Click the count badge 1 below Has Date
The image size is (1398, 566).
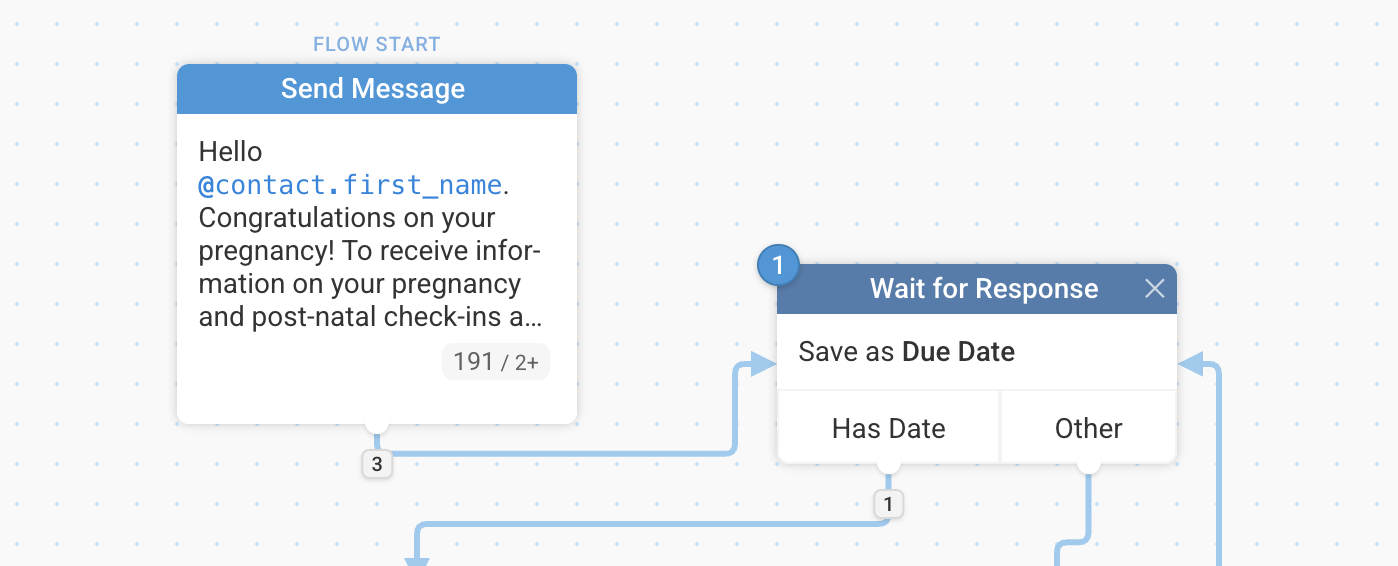coord(888,504)
